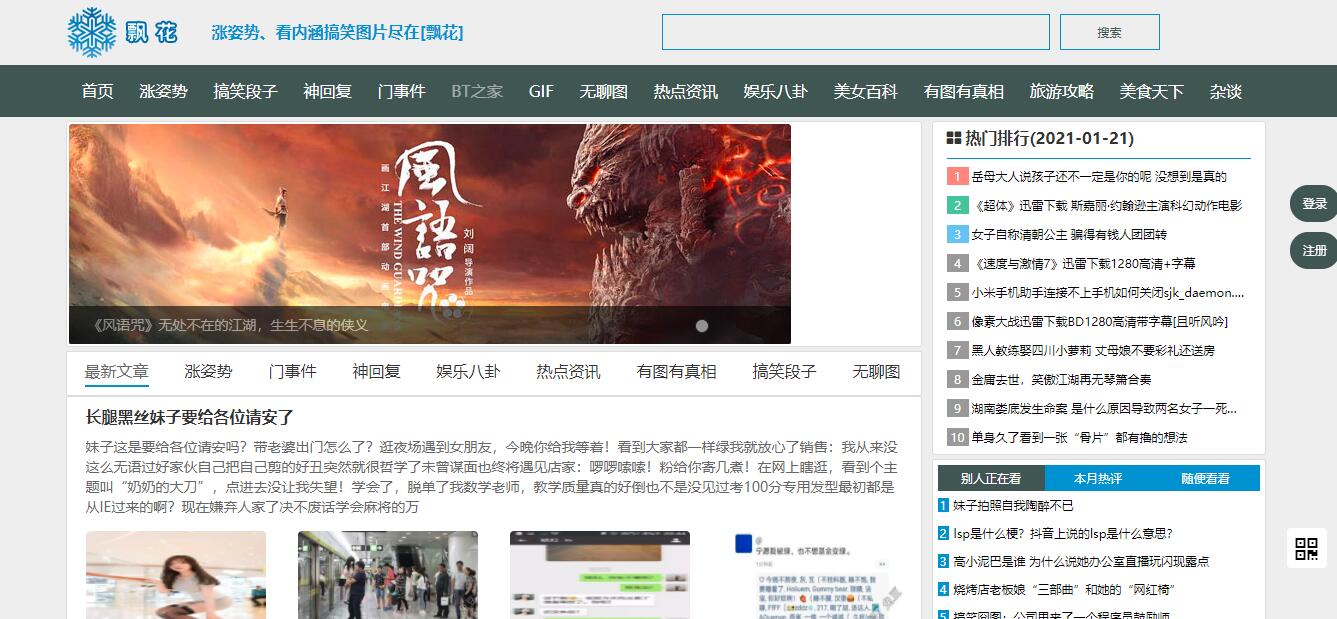Open BT之家 navigation item
Viewport: 1337px width, 619px height.
(477, 91)
